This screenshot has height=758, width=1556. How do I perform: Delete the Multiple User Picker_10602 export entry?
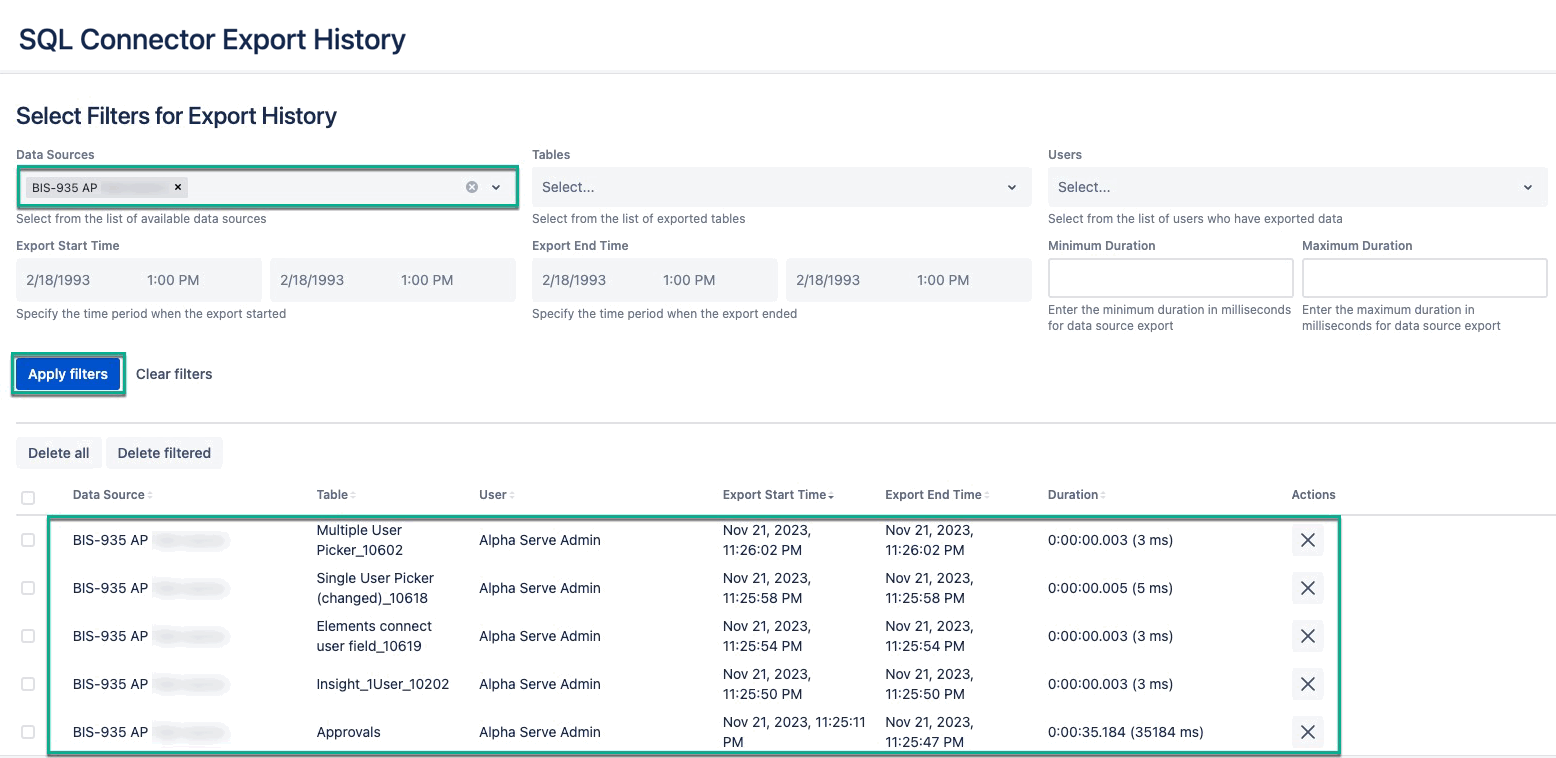click(x=1307, y=540)
